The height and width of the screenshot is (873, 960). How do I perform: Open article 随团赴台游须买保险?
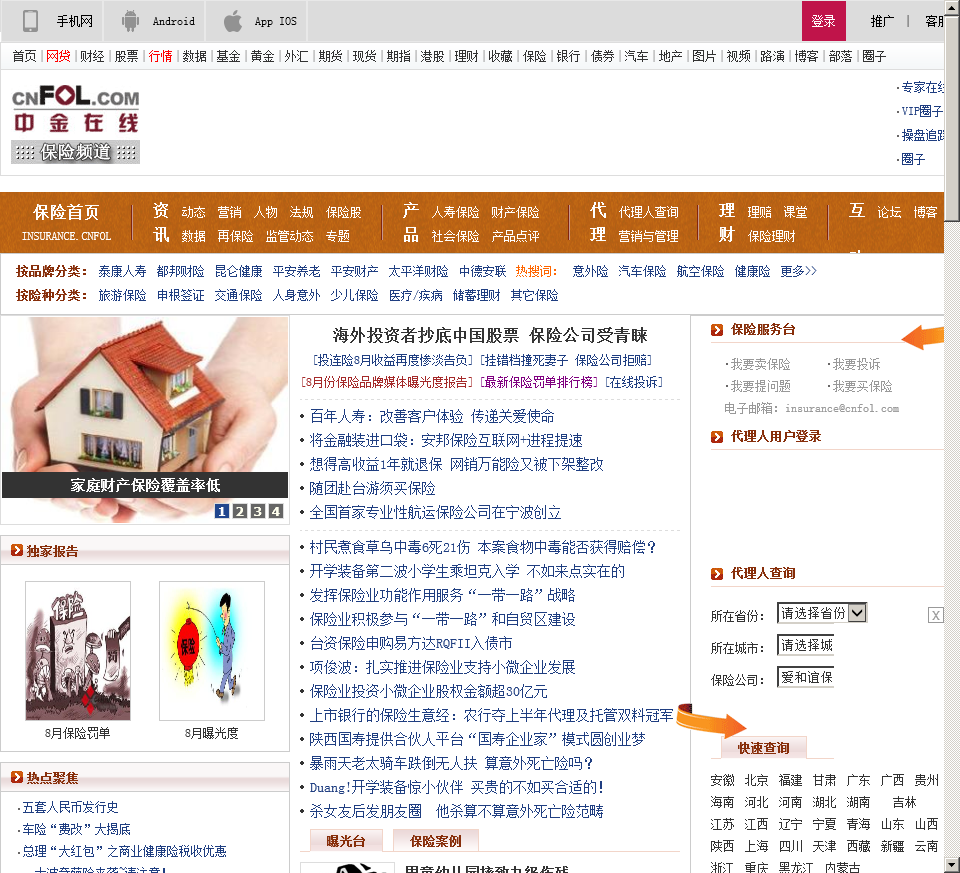coord(372,489)
